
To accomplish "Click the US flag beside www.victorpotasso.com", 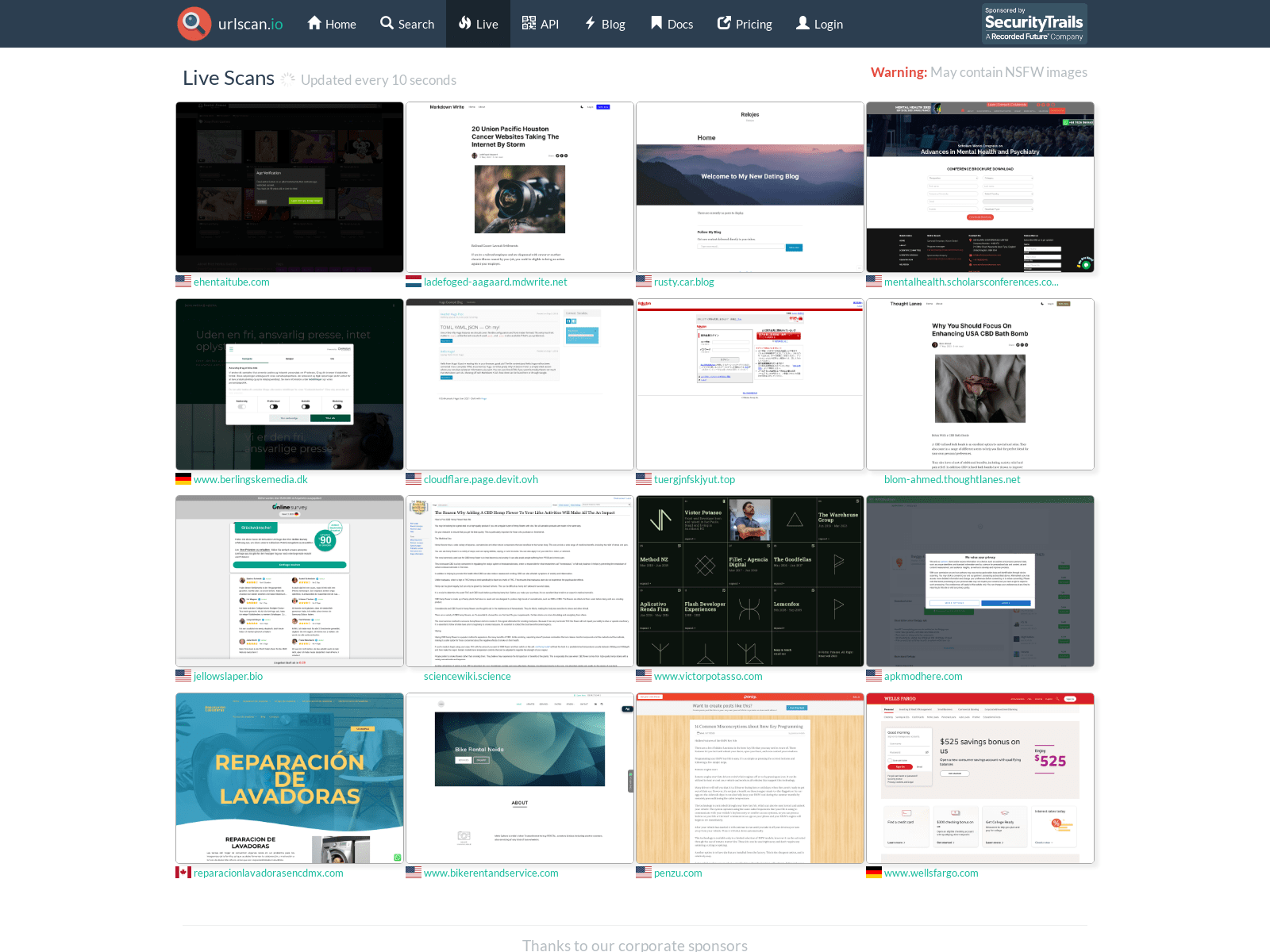I will point(644,676).
